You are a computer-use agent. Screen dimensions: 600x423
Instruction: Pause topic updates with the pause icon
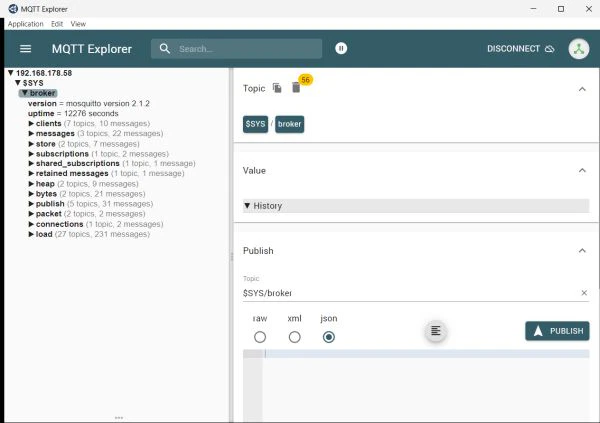point(342,48)
